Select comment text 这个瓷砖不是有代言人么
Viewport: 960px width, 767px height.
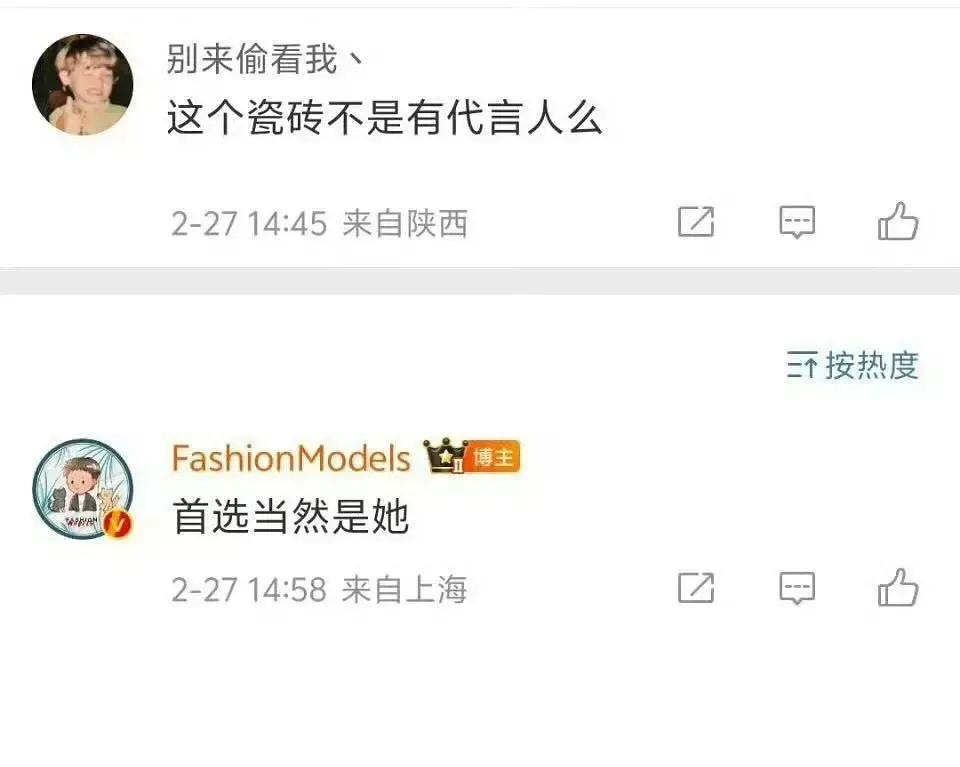(x=384, y=118)
